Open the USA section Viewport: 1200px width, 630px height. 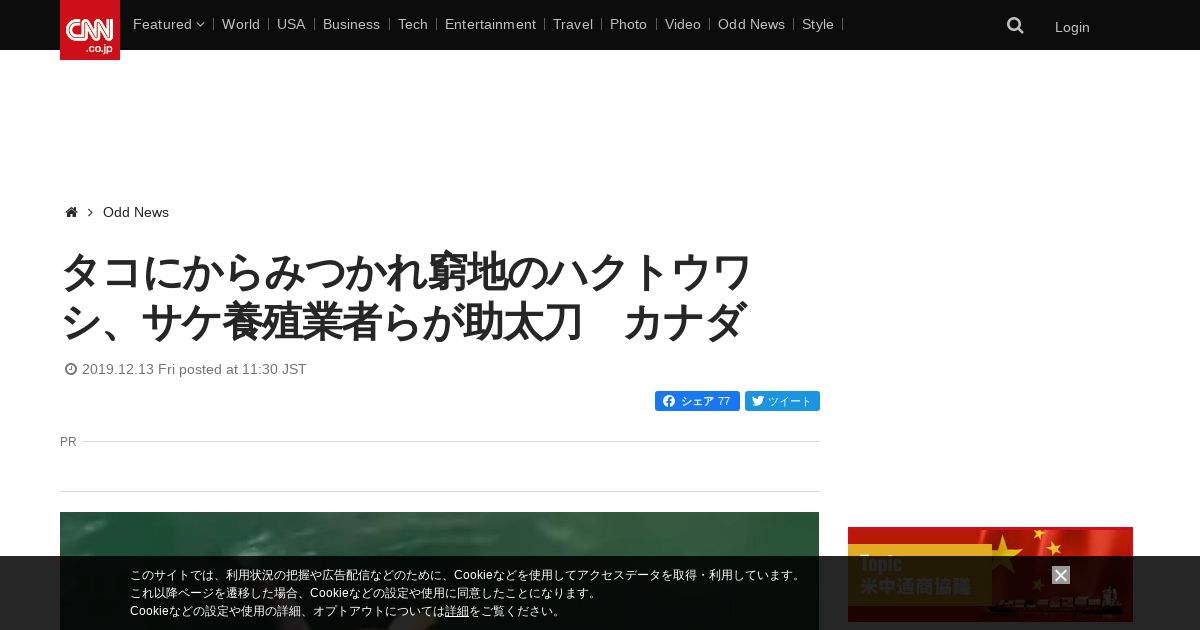pos(291,24)
